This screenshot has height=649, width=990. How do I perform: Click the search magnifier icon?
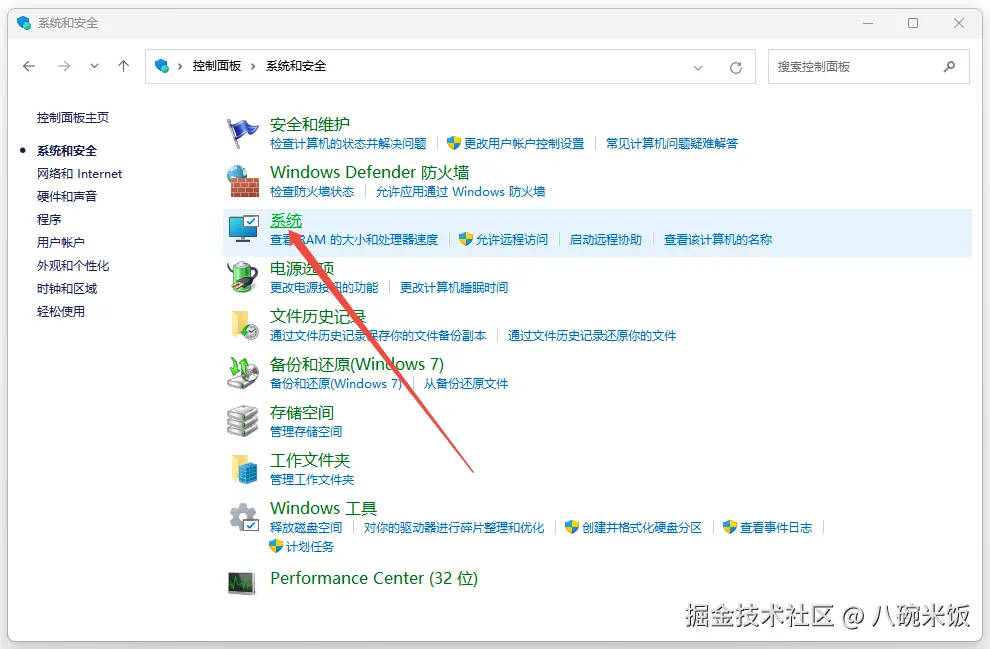coord(949,66)
